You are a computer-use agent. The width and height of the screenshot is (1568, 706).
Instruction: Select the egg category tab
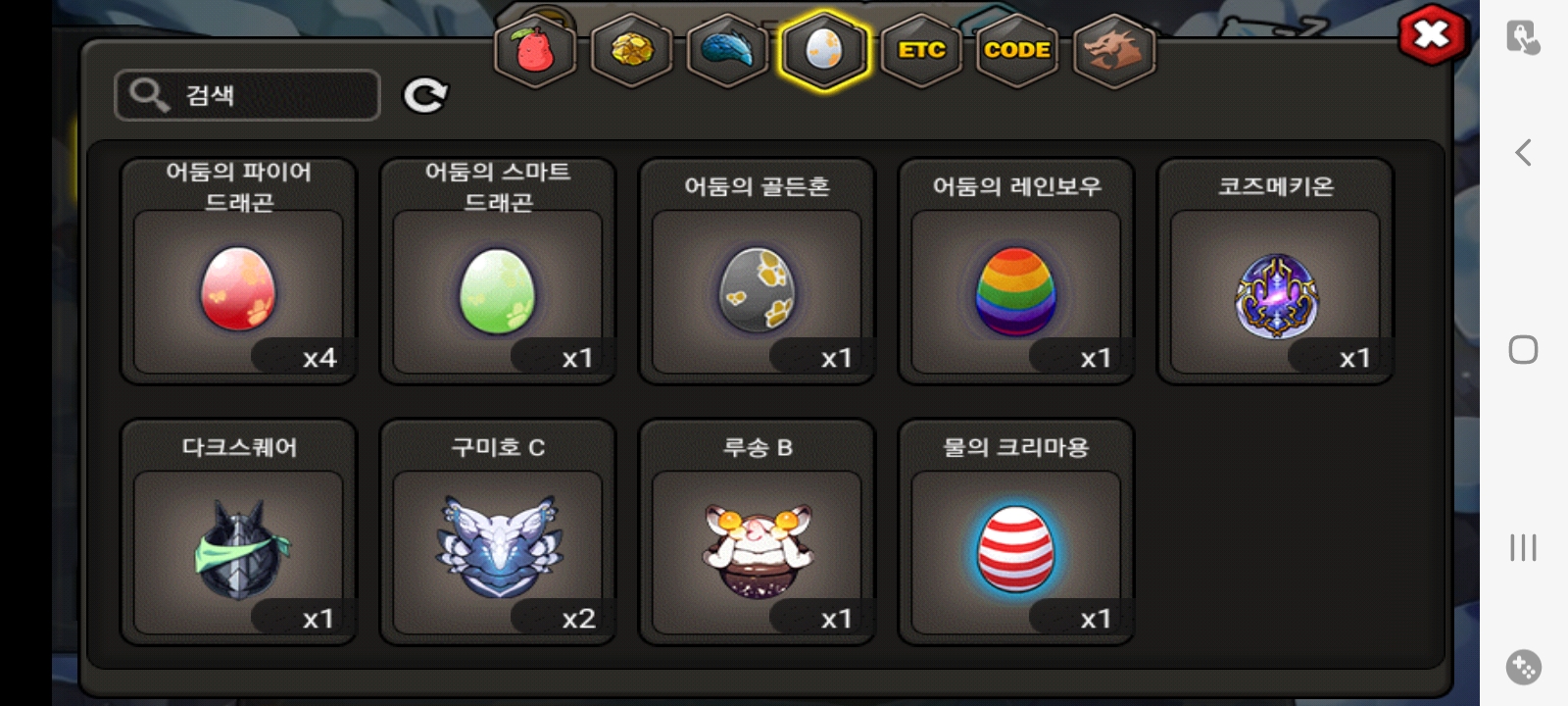(824, 50)
